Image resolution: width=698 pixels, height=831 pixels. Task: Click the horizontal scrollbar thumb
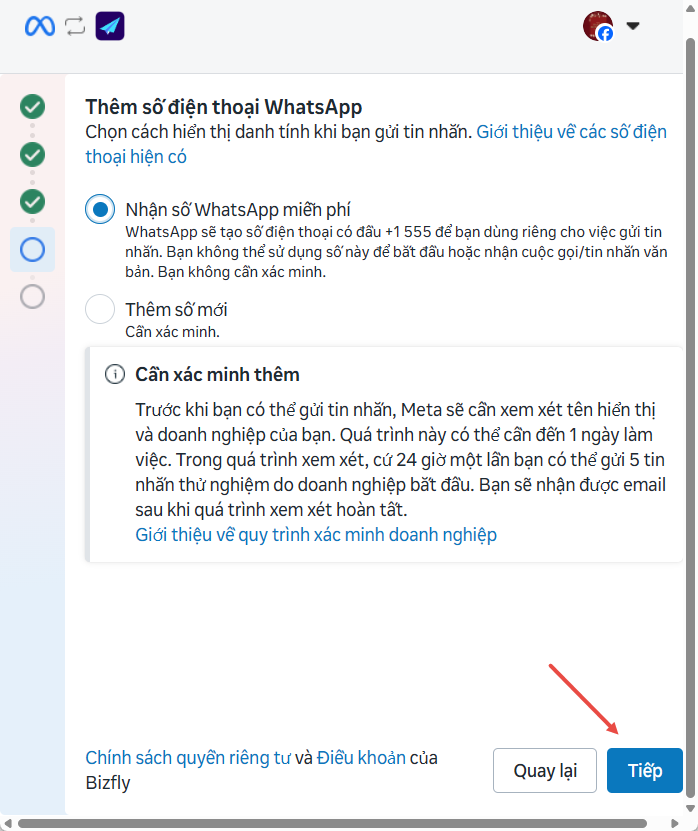332,824
